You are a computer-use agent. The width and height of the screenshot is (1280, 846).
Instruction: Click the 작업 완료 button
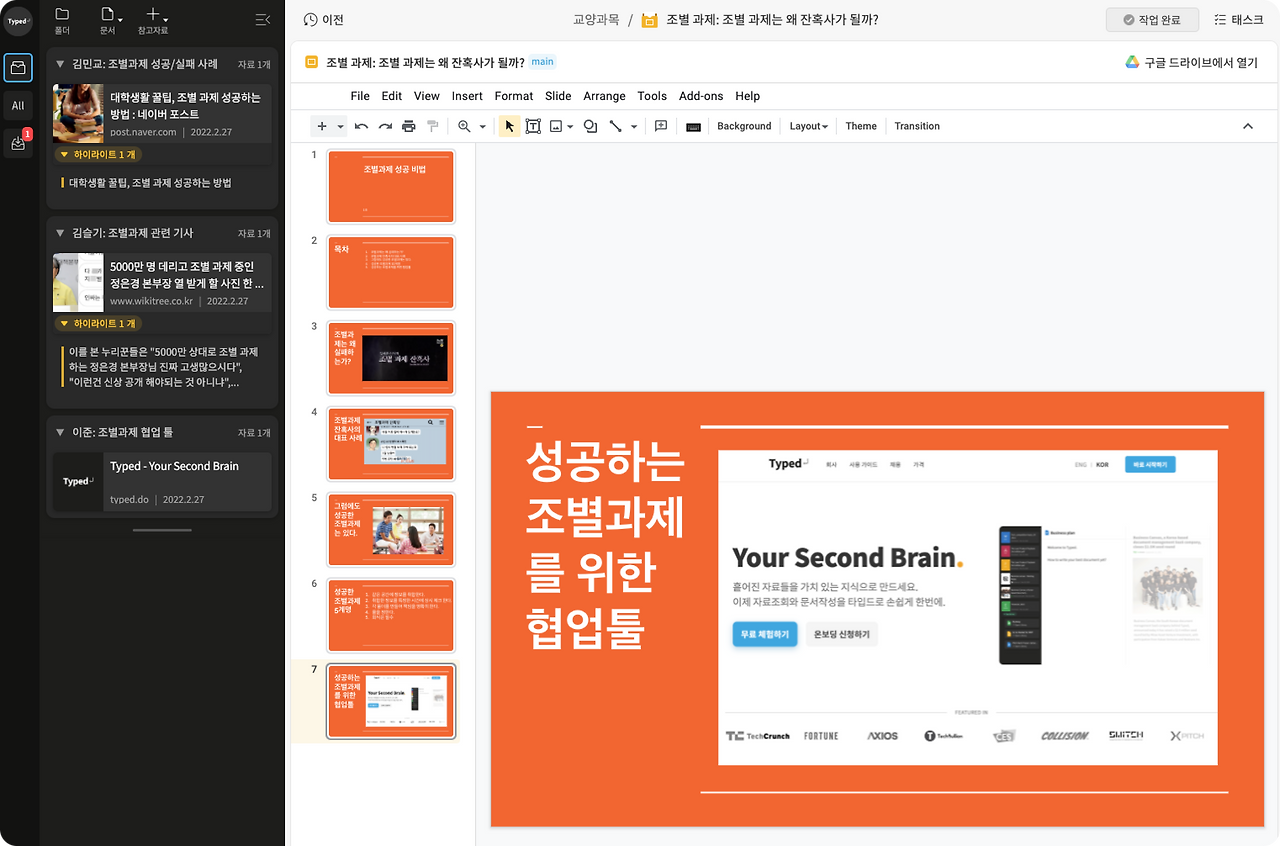point(1152,20)
